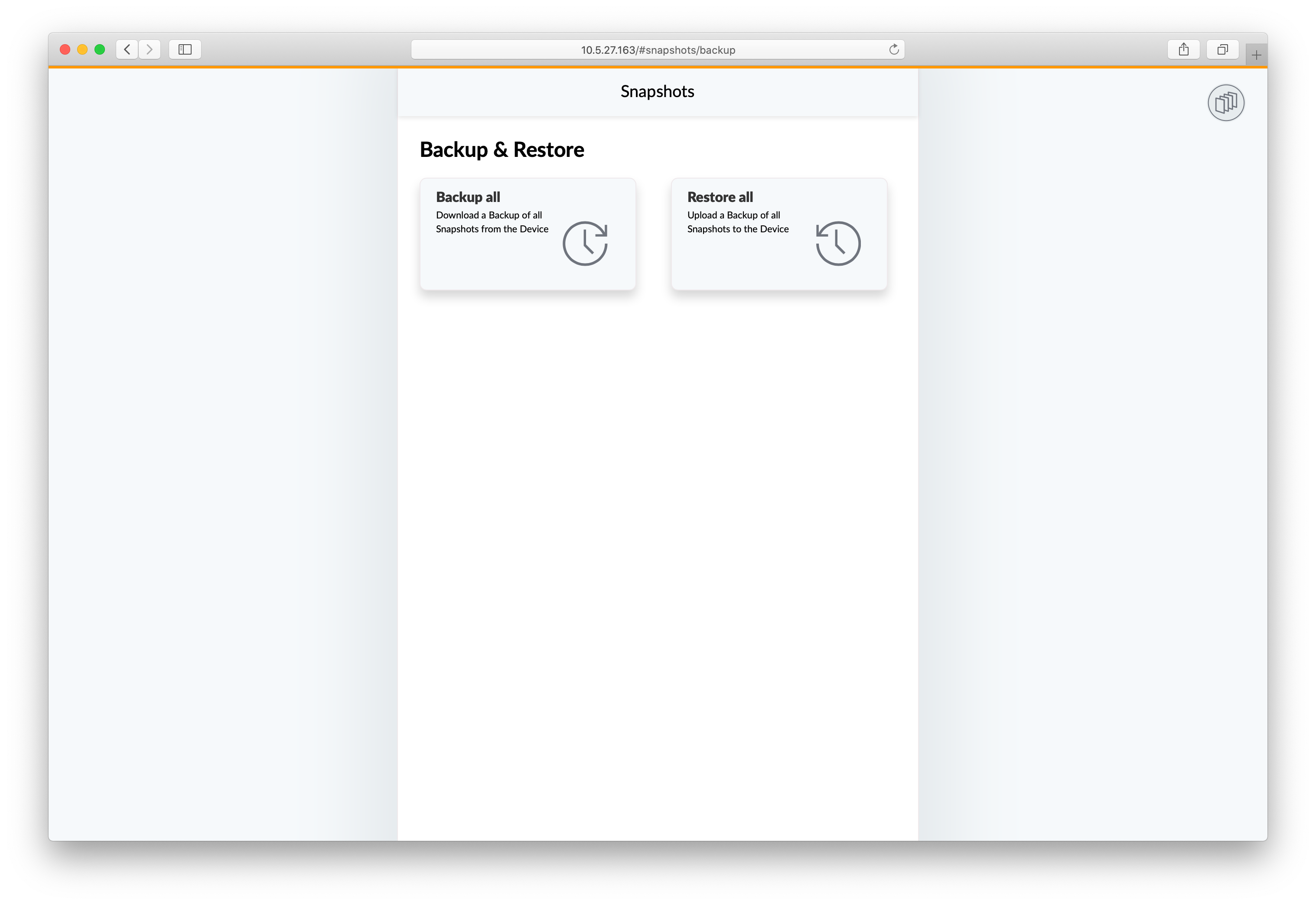Click 'Download a Backup of all' description text
The height and width of the screenshot is (905, 1316).
click(489, 215)
